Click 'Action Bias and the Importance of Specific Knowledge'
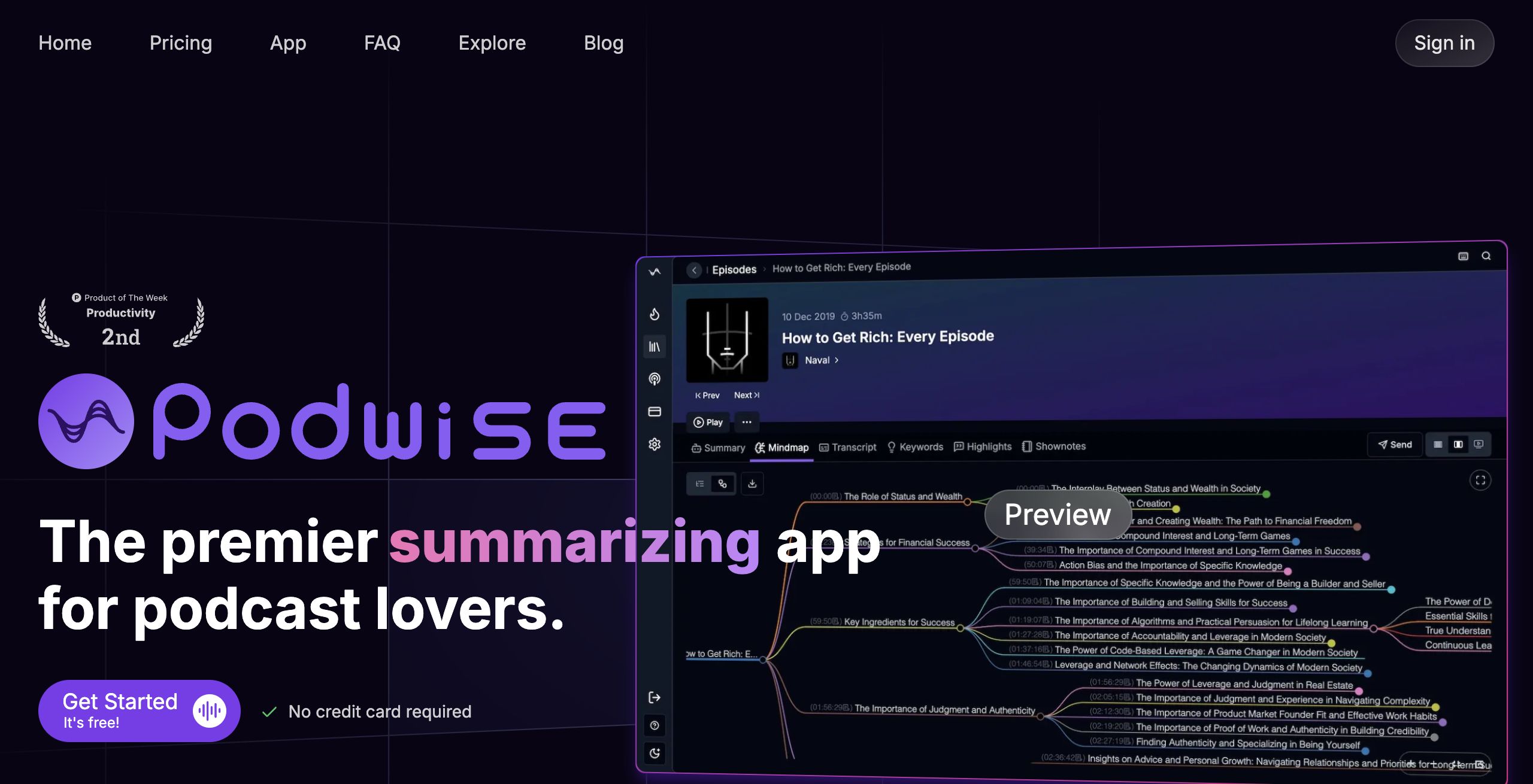This screenshot has width=1533, height=784. 1170,565
